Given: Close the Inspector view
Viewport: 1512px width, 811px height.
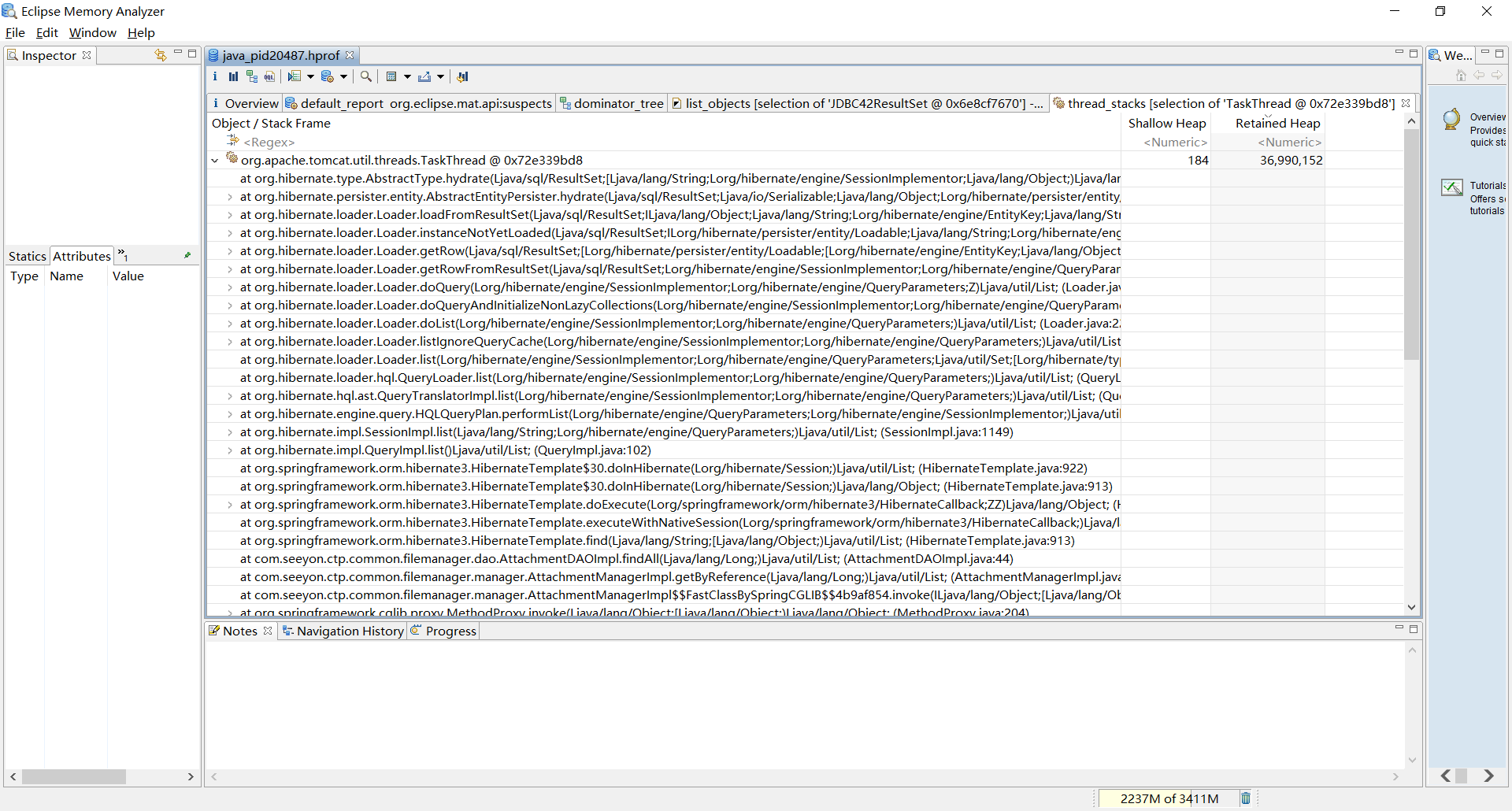Looking at the screenshot, I should pos(87,55).
